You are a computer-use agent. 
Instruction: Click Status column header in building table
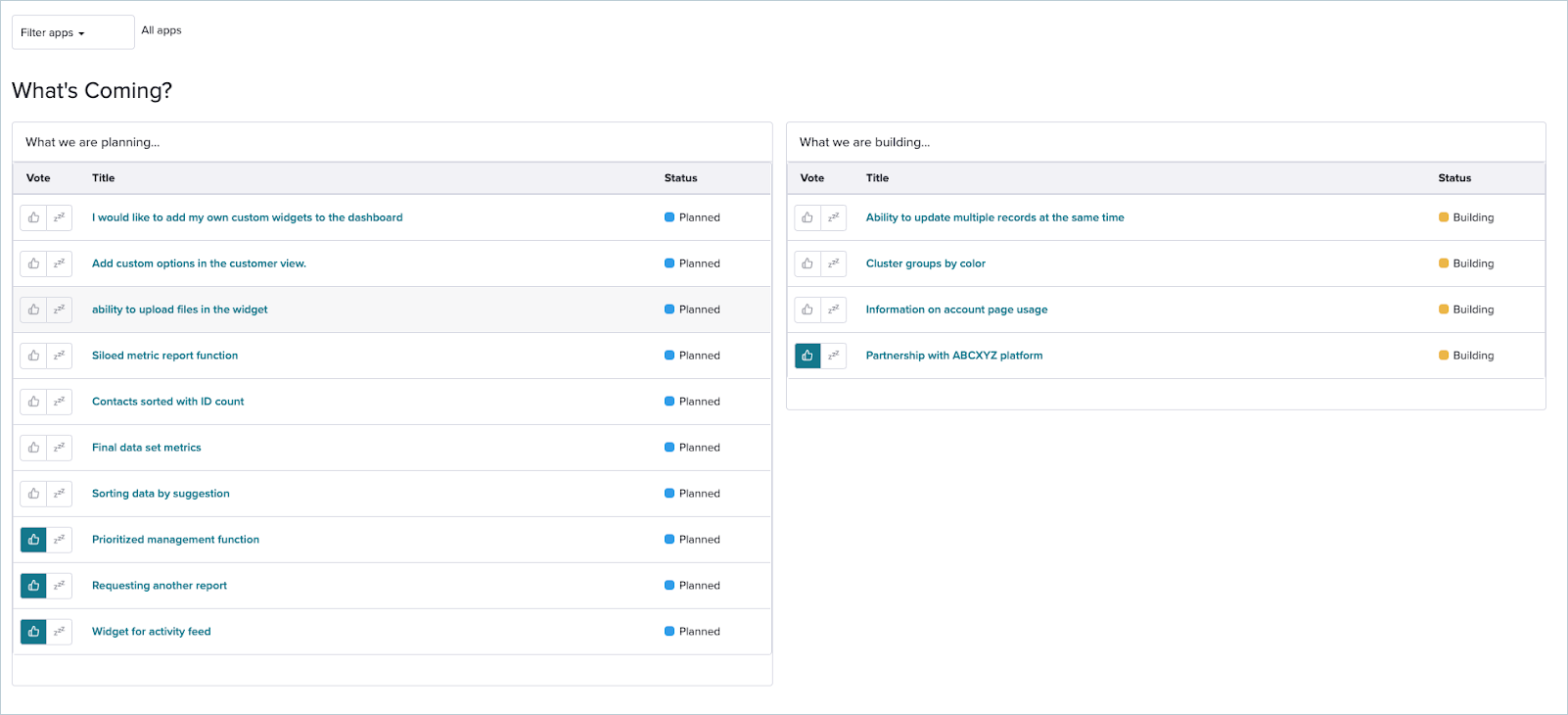[1454, 178]
